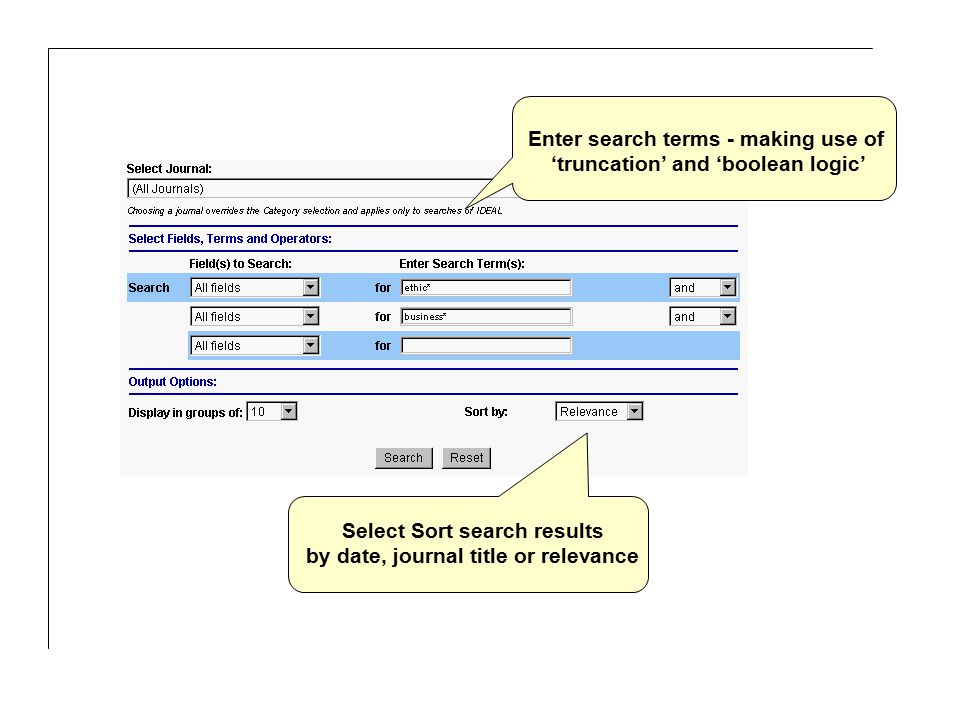Click the 'Field(s) to Search:' label
This screenshot has width=960, height=720.
tap(240, 264)
